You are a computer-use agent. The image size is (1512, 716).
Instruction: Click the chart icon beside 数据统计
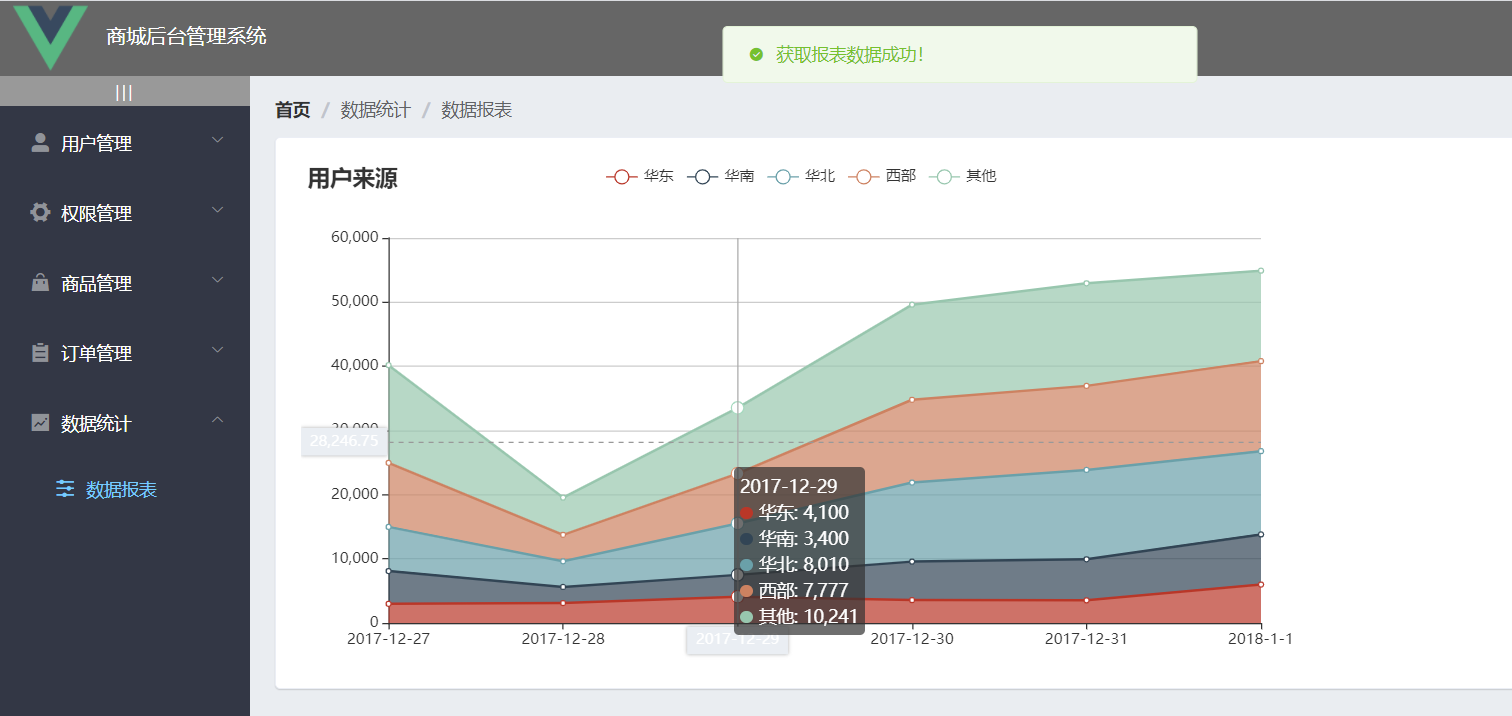(40, 423)
